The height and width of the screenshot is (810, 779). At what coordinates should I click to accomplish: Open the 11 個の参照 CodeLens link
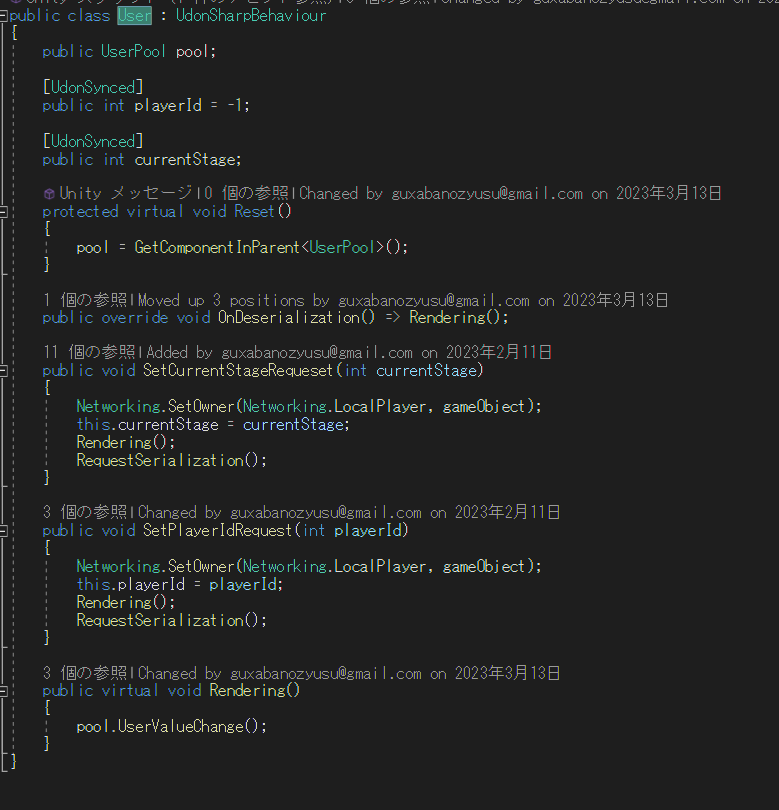(89, 352)
